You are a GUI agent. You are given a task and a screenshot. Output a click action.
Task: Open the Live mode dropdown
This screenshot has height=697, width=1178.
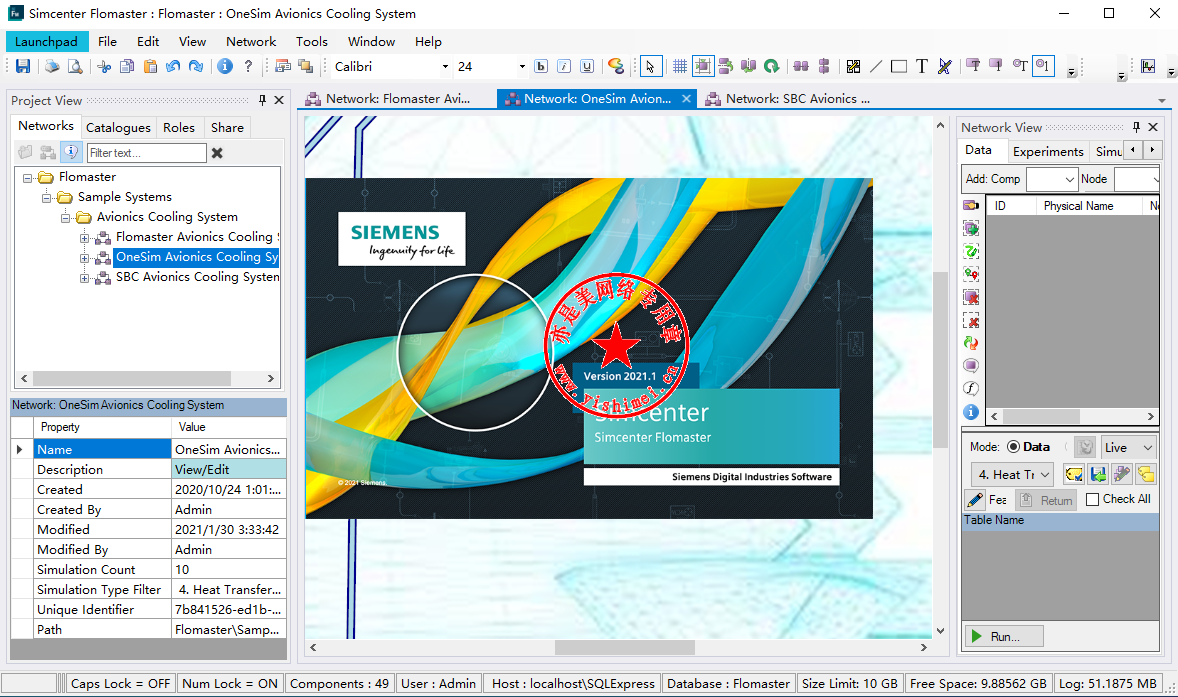(1128, 448)
